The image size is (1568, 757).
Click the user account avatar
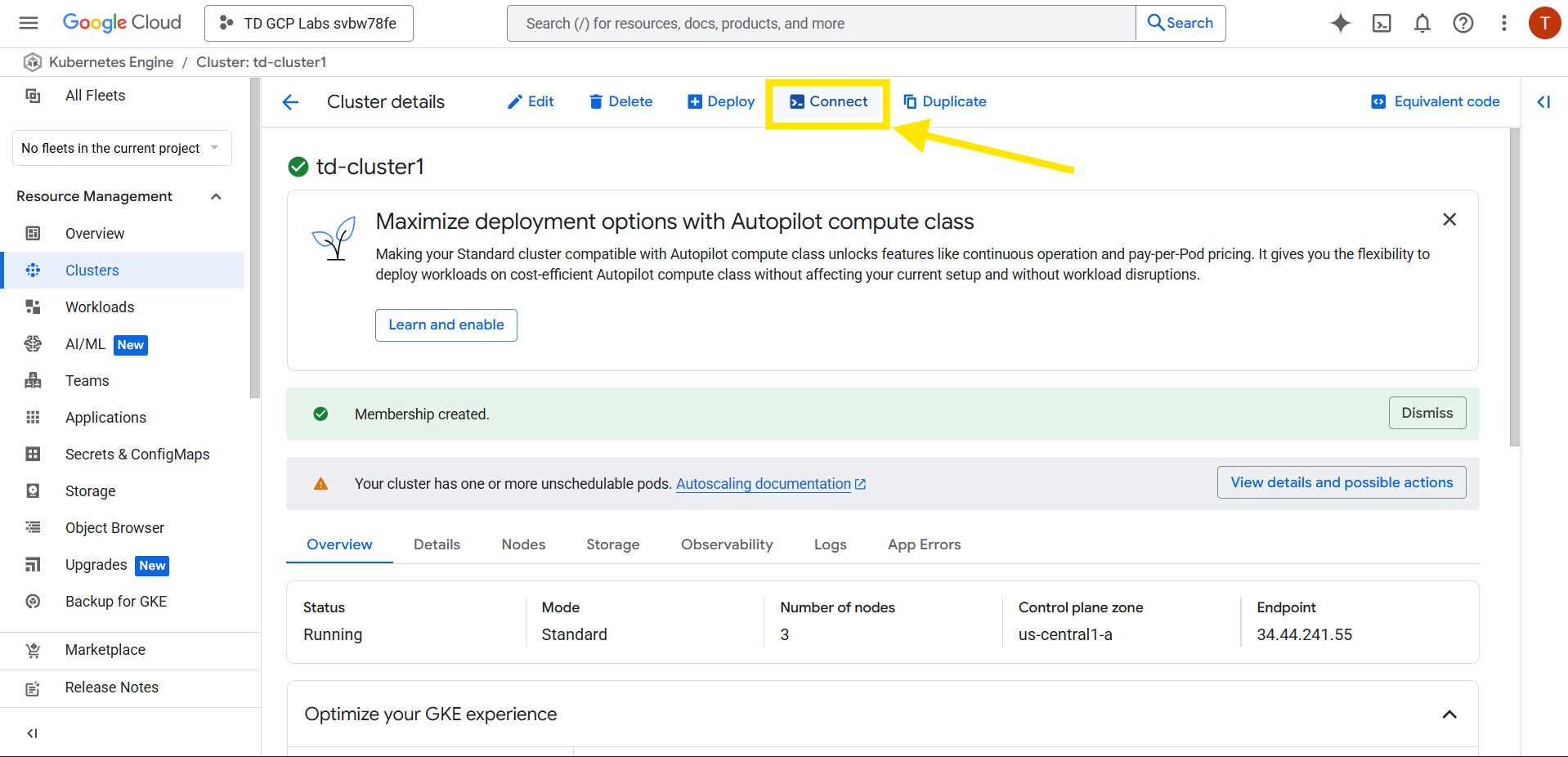[1543, 23]
